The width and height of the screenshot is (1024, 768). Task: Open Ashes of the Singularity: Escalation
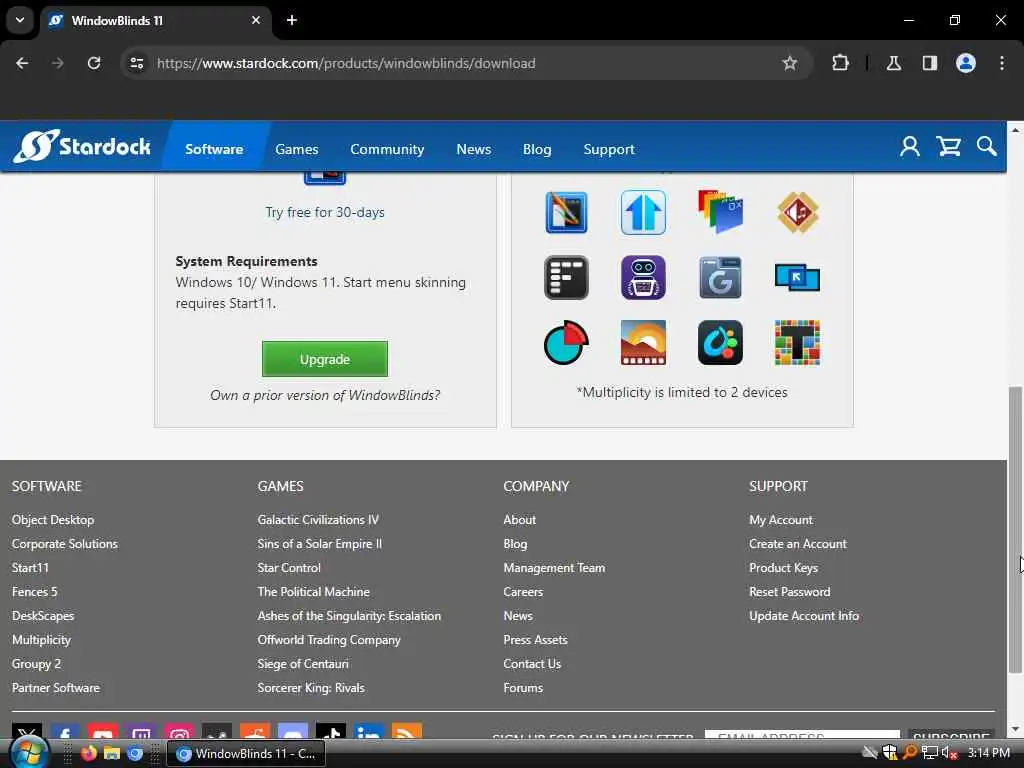point(349,616)
